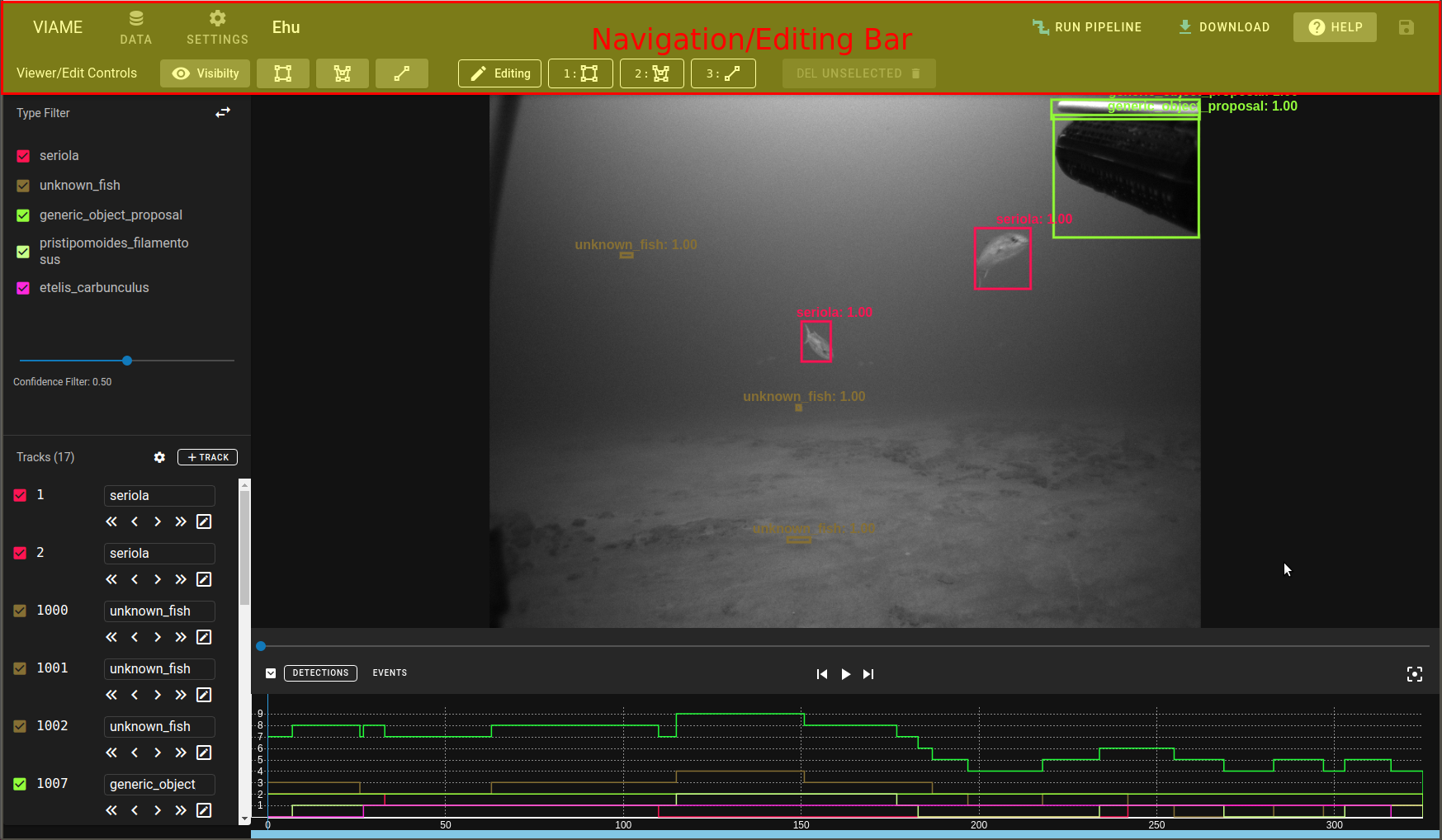Click track 1007 generic_object type field
The width and height of the screenshot is (1442, 840).
coord(159,785)
